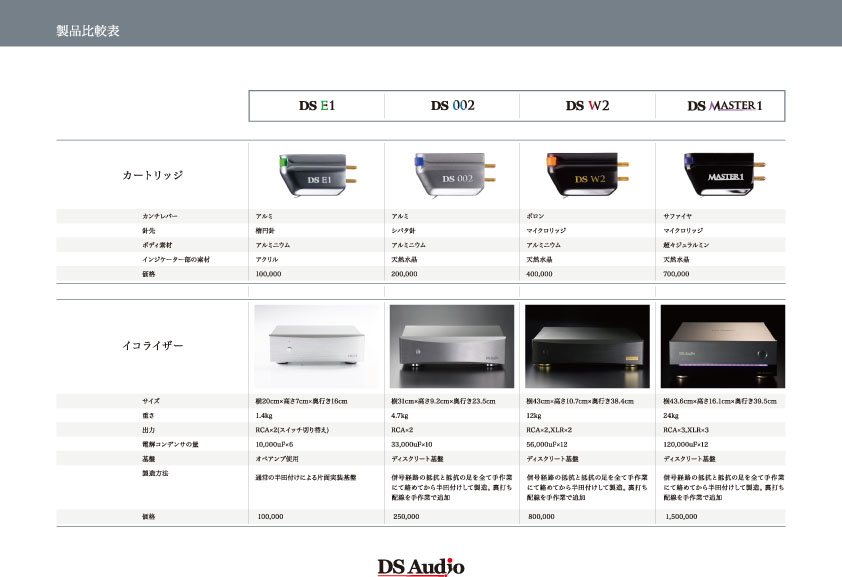Click the 400,000 cartridge price

click(540, 274)
